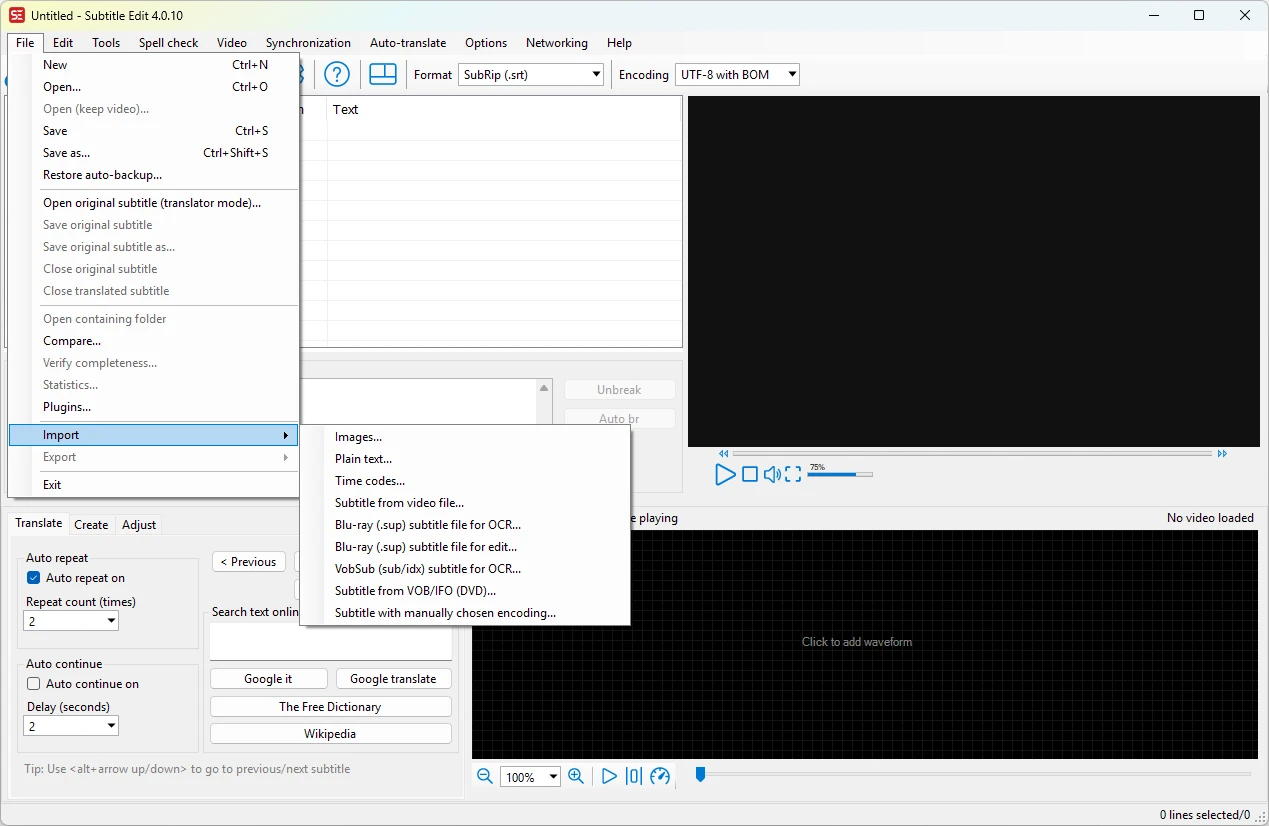
Task: Toggle the layout chooser toolbar icon
Action: pyautogui.click(x=383, y=74)
